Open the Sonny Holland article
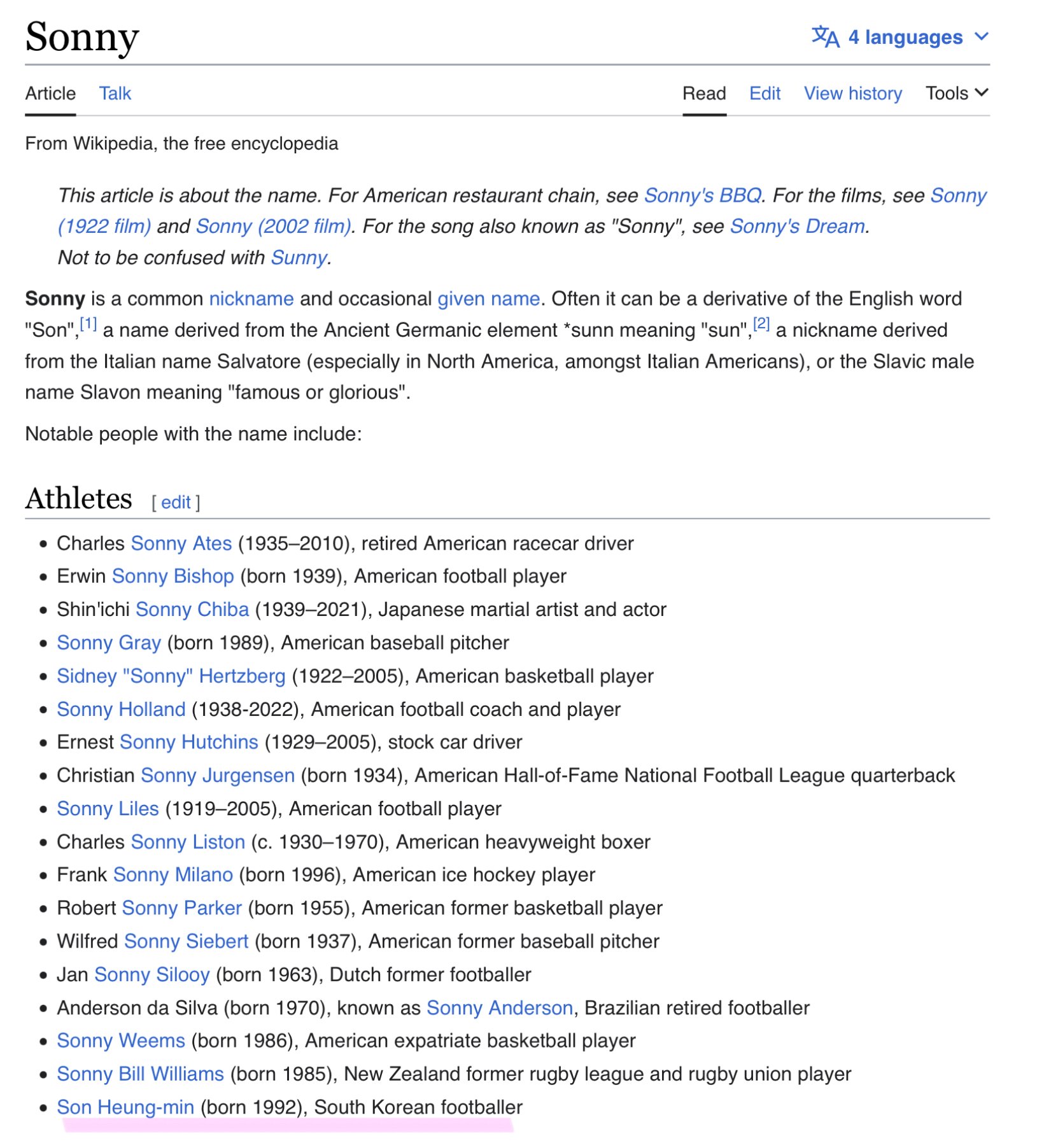This screenshot has width=1044, height=1148. [121, 709]
